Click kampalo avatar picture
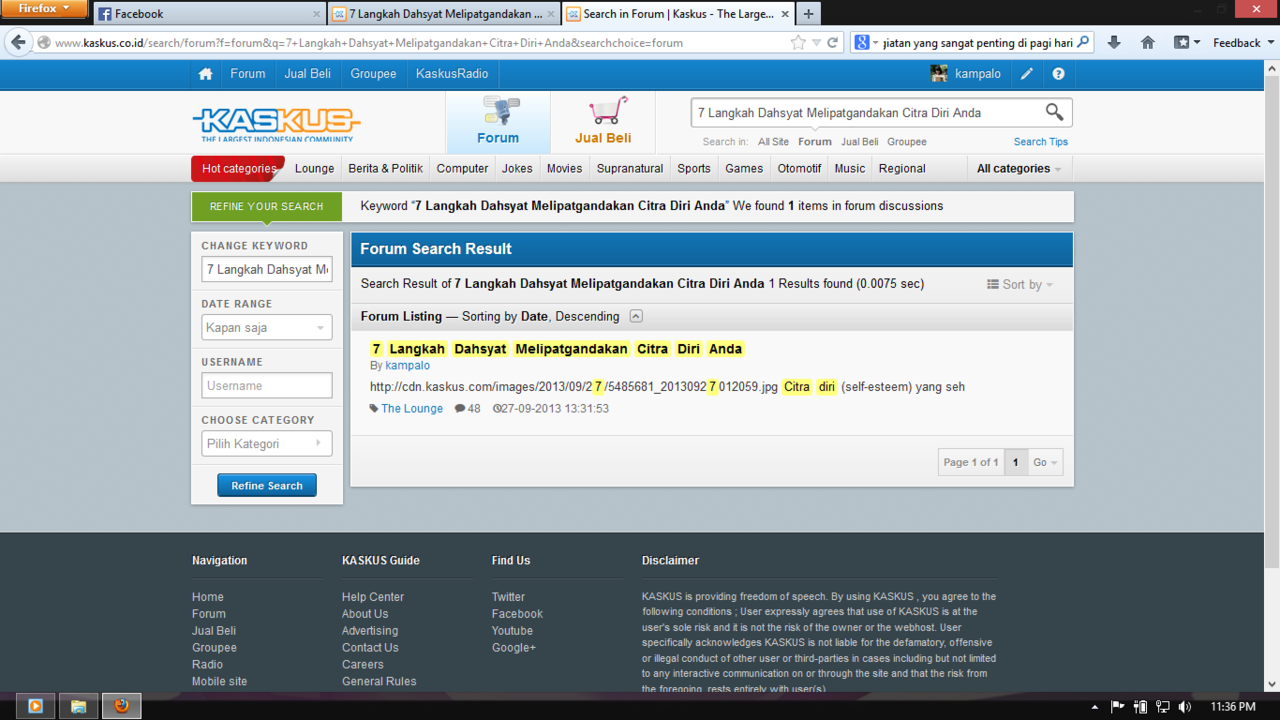The image size is (1280, 720). [939, 74]
